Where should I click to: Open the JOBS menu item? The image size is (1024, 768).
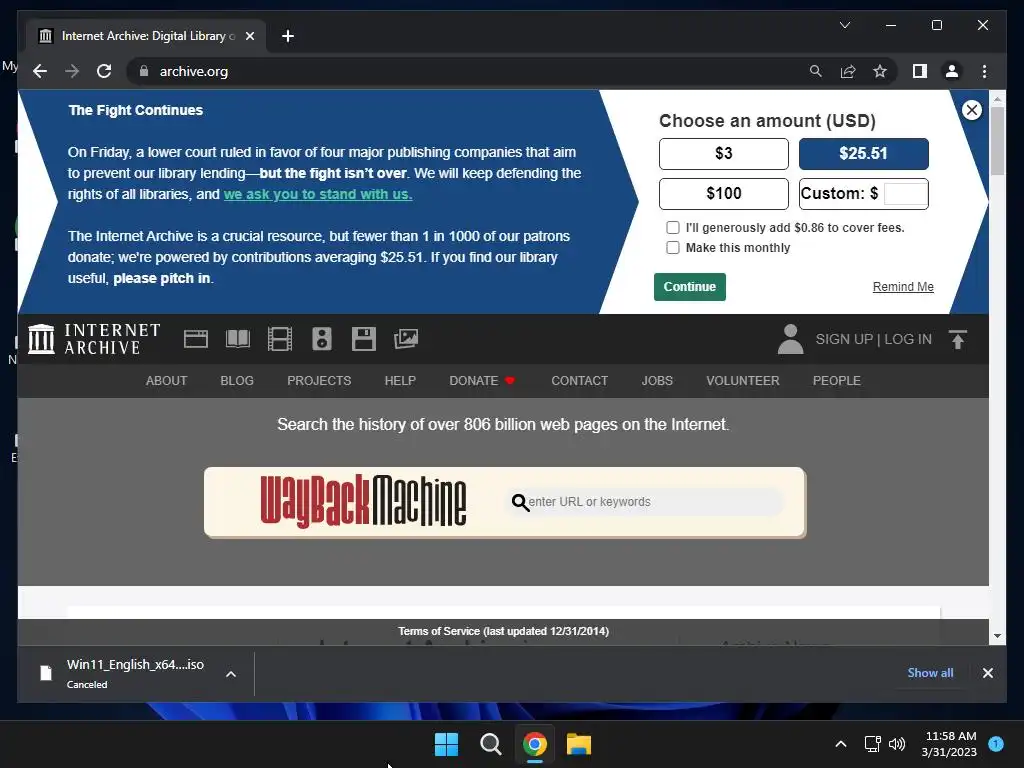pyautogui.click(x=657, y=381)
